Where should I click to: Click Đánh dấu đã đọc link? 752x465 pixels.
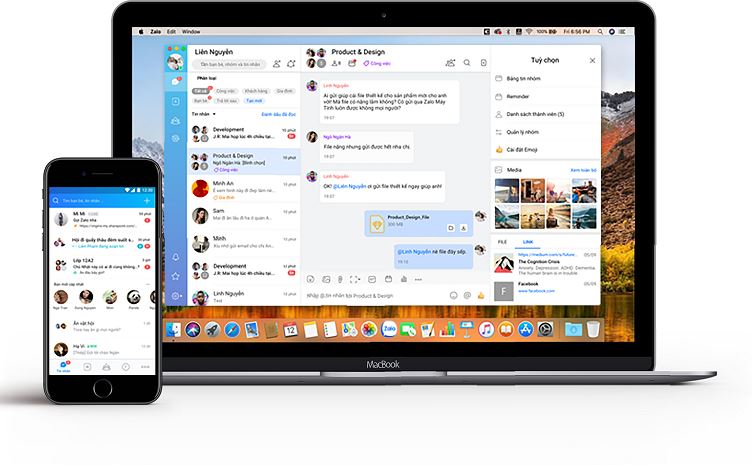pyautogui.click(x=279, y=114)
